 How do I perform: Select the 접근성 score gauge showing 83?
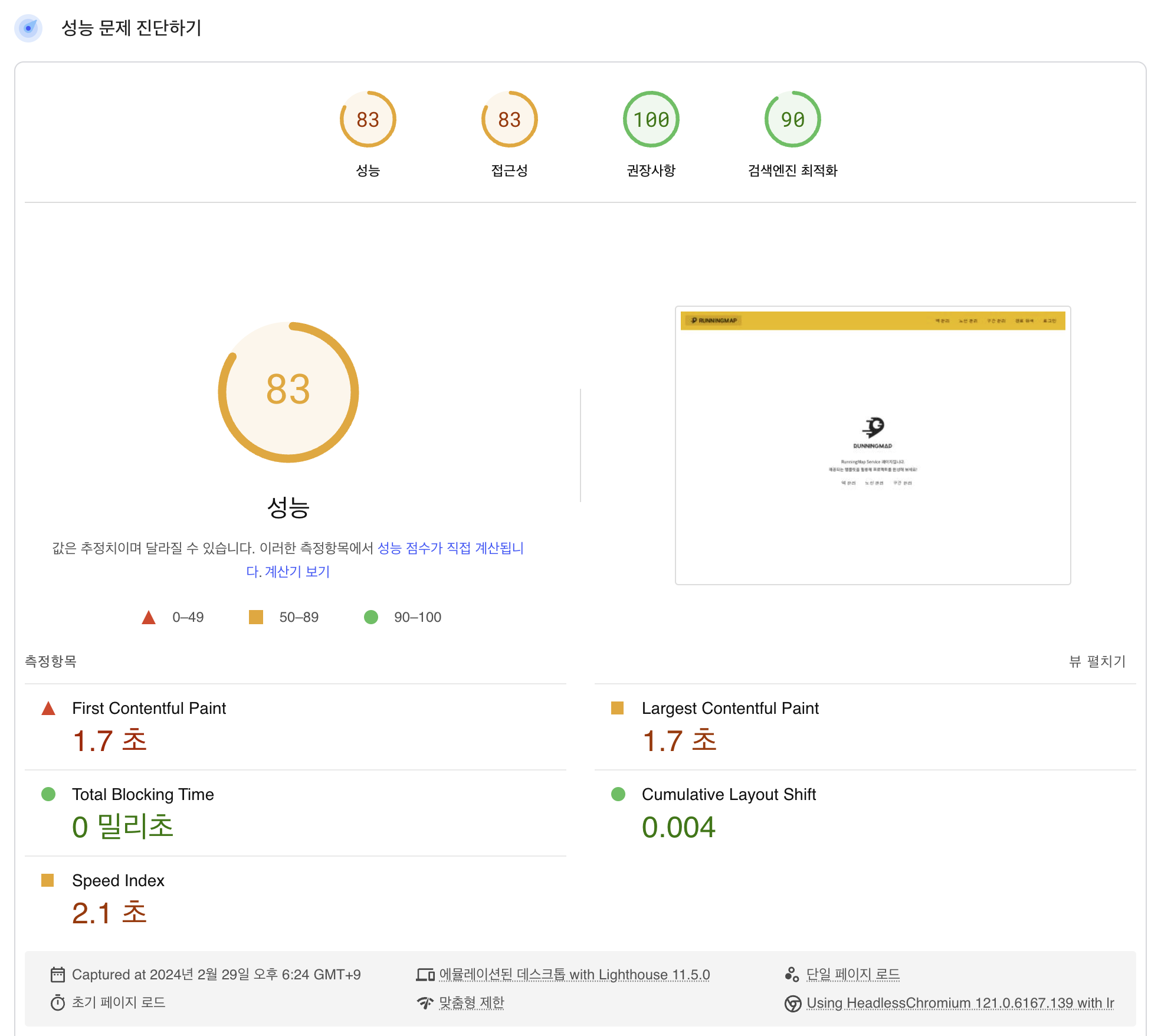[509, 120]
